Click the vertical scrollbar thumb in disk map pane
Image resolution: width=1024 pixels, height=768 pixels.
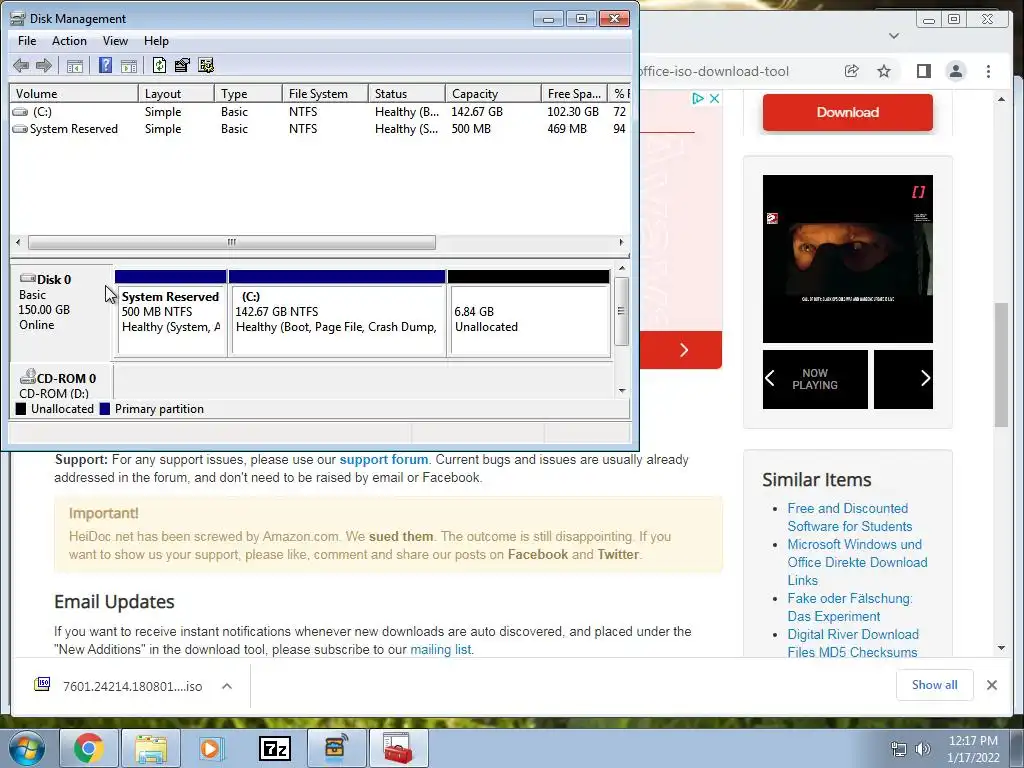tap(621, 312)
